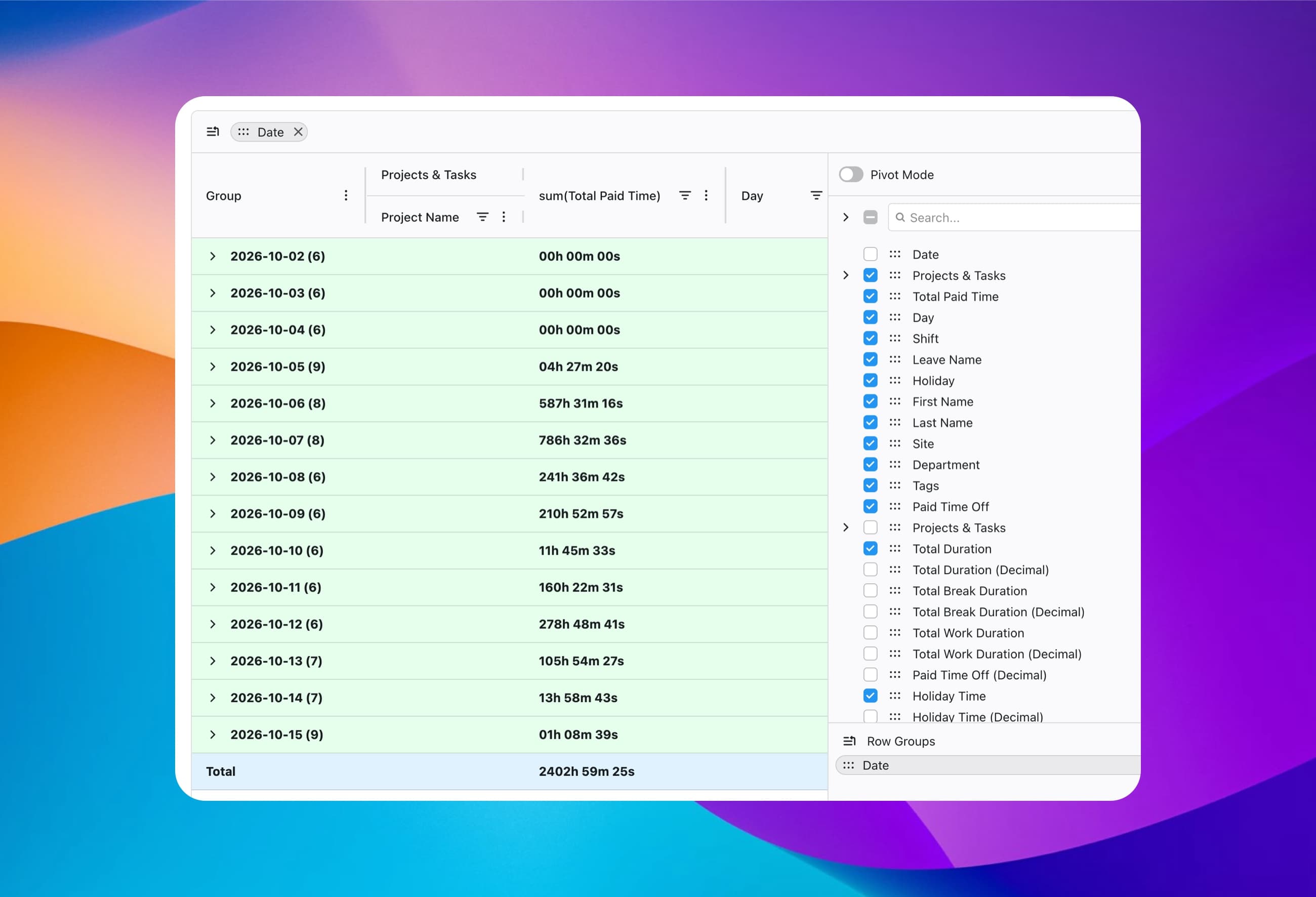The width and height of the screenshot is (1316, 897).
Task: Click the 2026-10-12 (6) group label
Action: [277, 624]
